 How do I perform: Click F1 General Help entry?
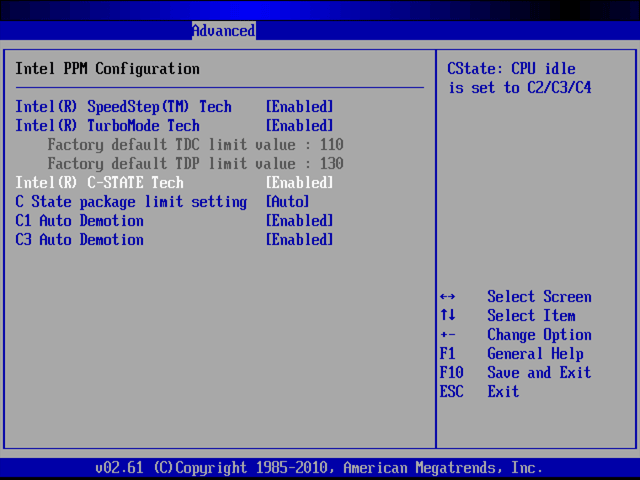pyautogui.click(x=512, y=354)
